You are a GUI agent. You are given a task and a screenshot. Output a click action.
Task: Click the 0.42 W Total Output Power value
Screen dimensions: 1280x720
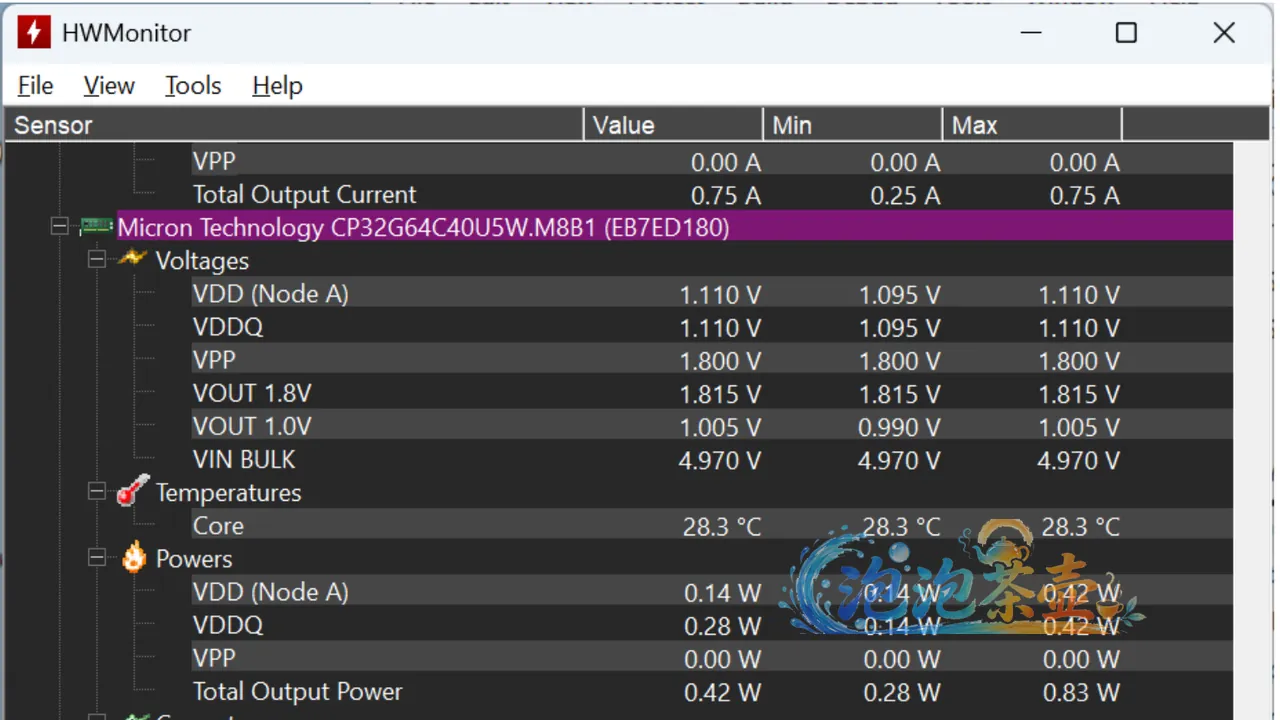point(722,692)
